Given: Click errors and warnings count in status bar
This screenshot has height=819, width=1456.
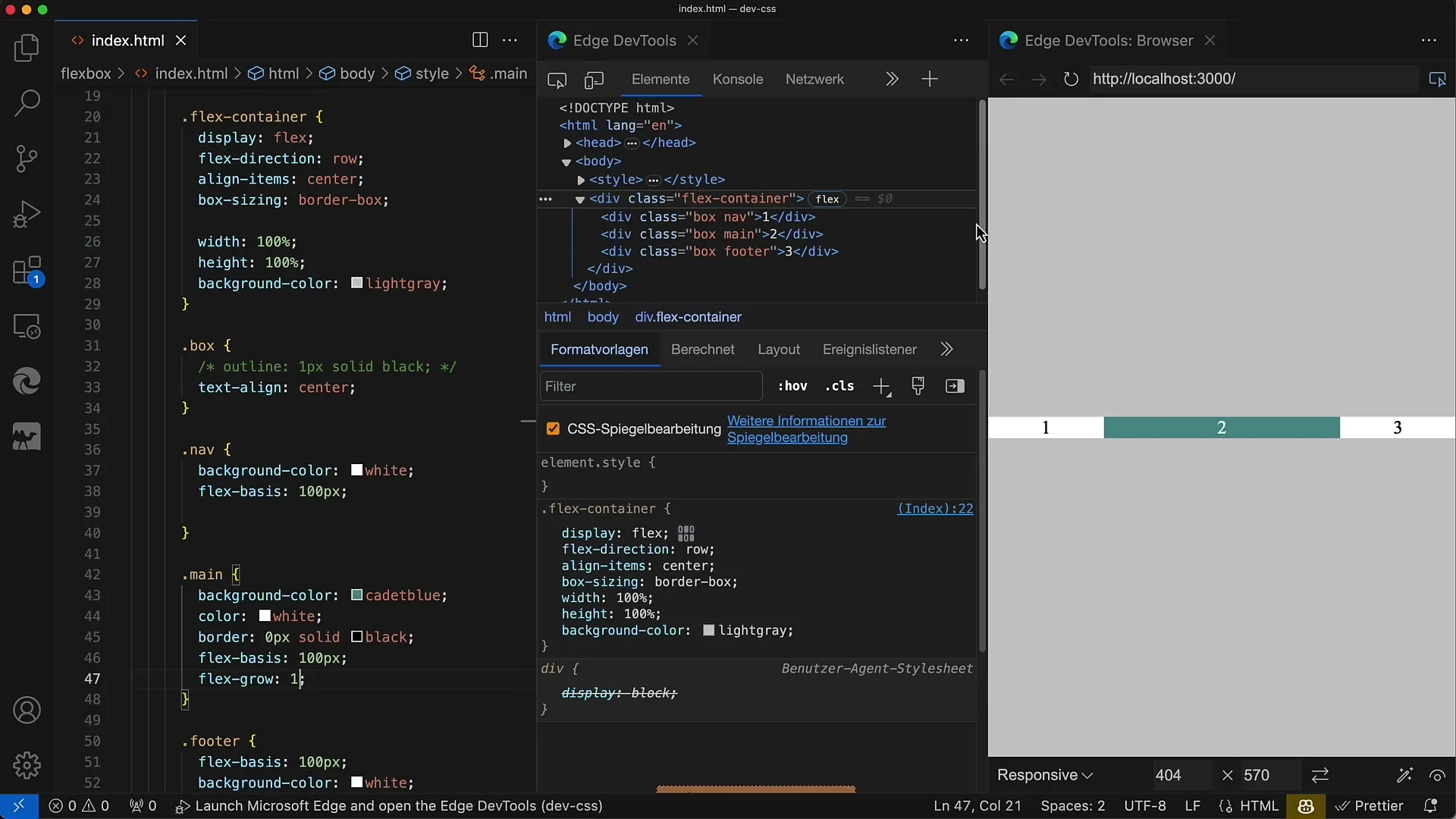Looking at the screenshot, I should pos(79,806).
